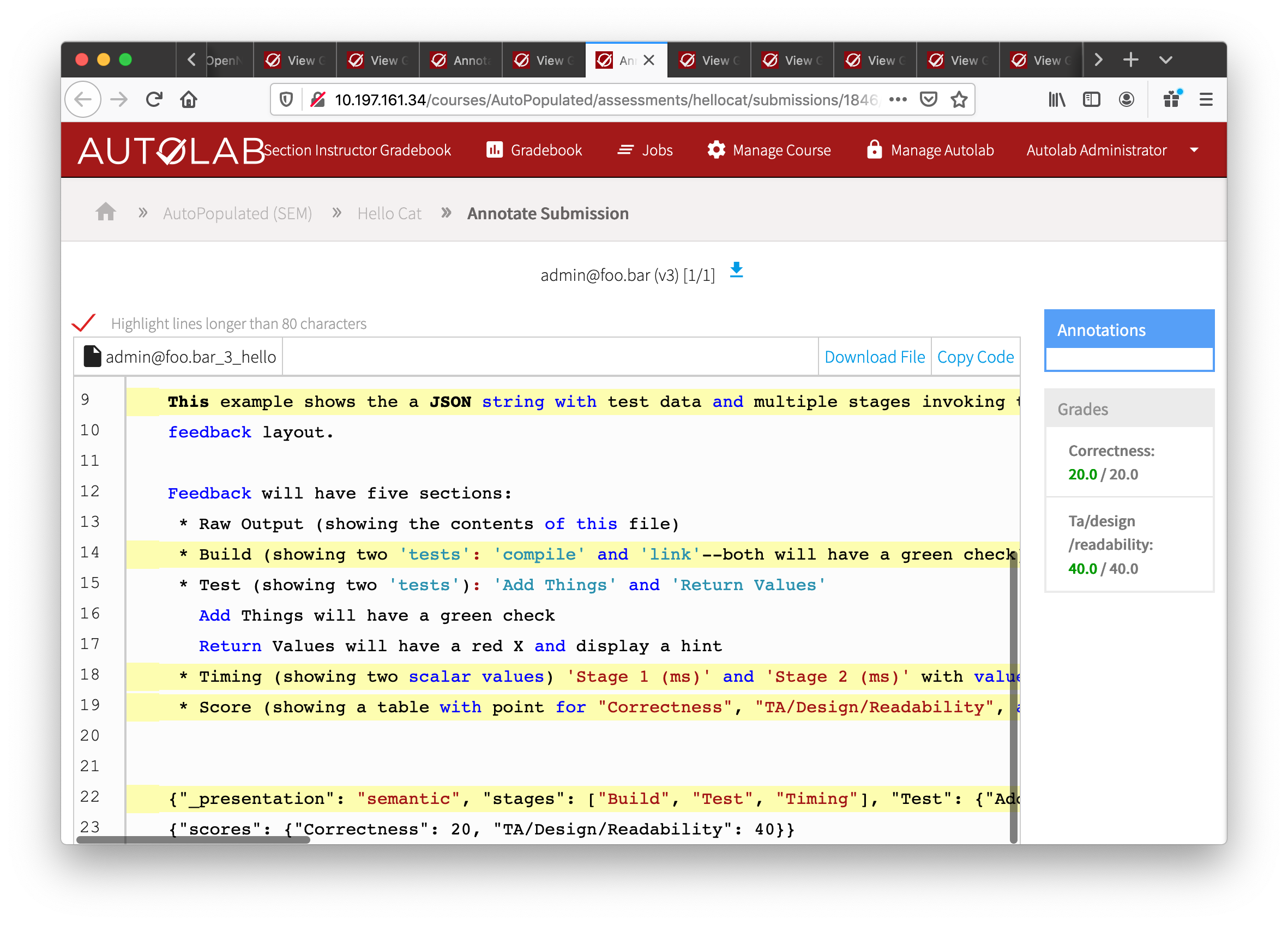1288x925 pixels.
Task: Open Manage Autolab lock icon
Action: point(874,150)
